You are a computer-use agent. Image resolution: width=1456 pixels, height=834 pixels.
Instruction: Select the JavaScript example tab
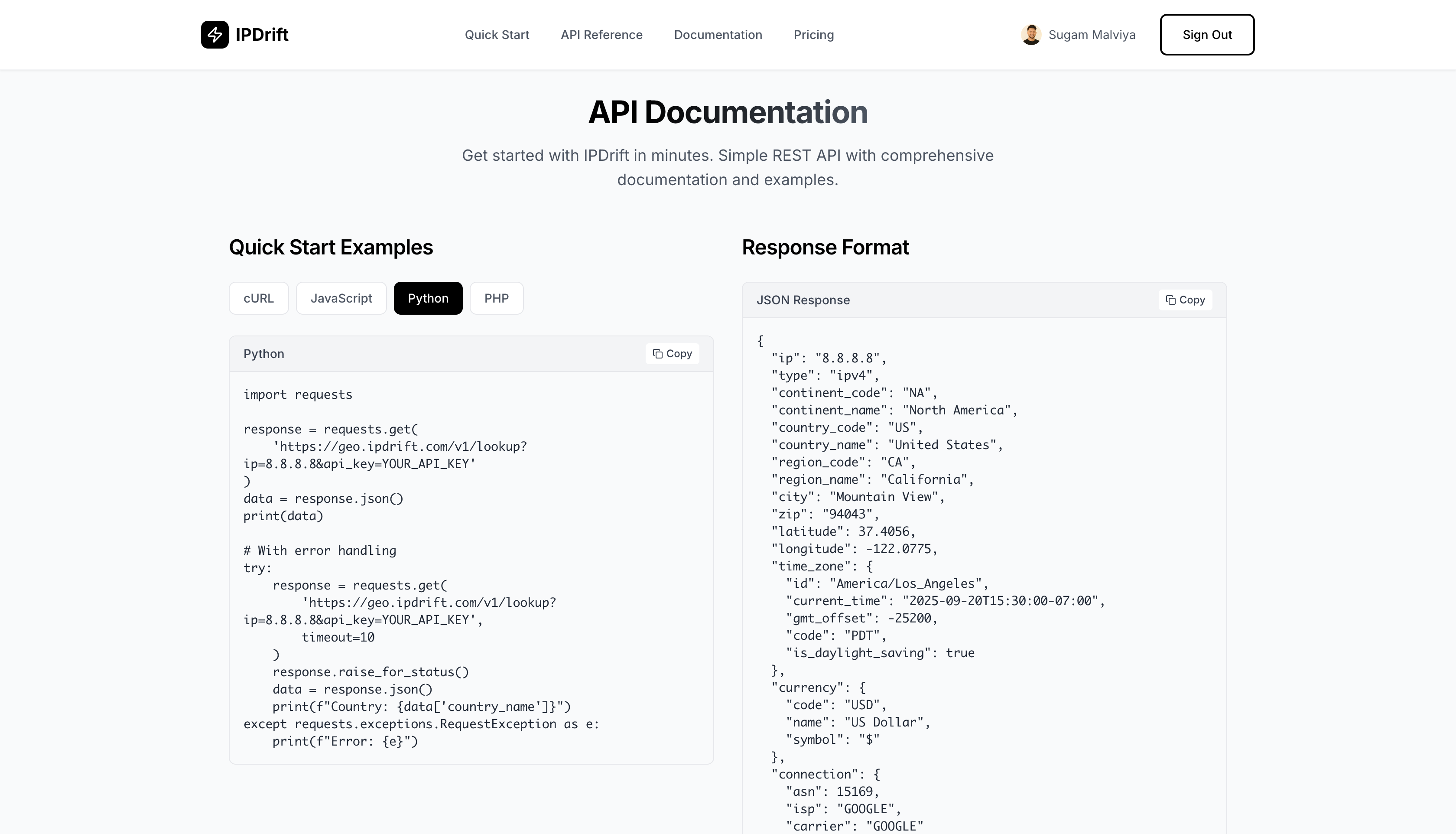(x=341, y=298)
